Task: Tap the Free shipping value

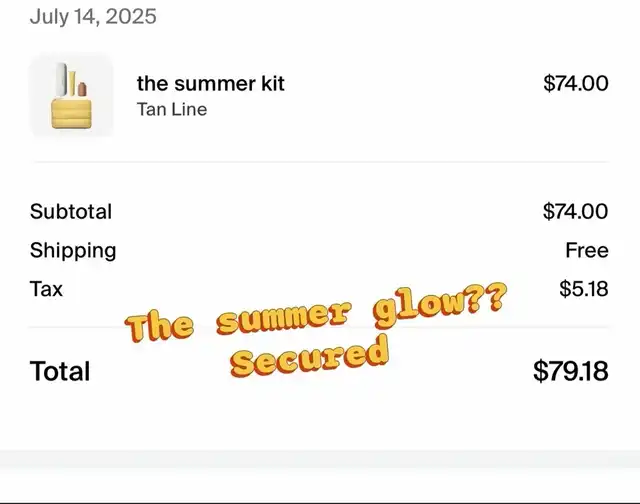Action: (587, 250)
